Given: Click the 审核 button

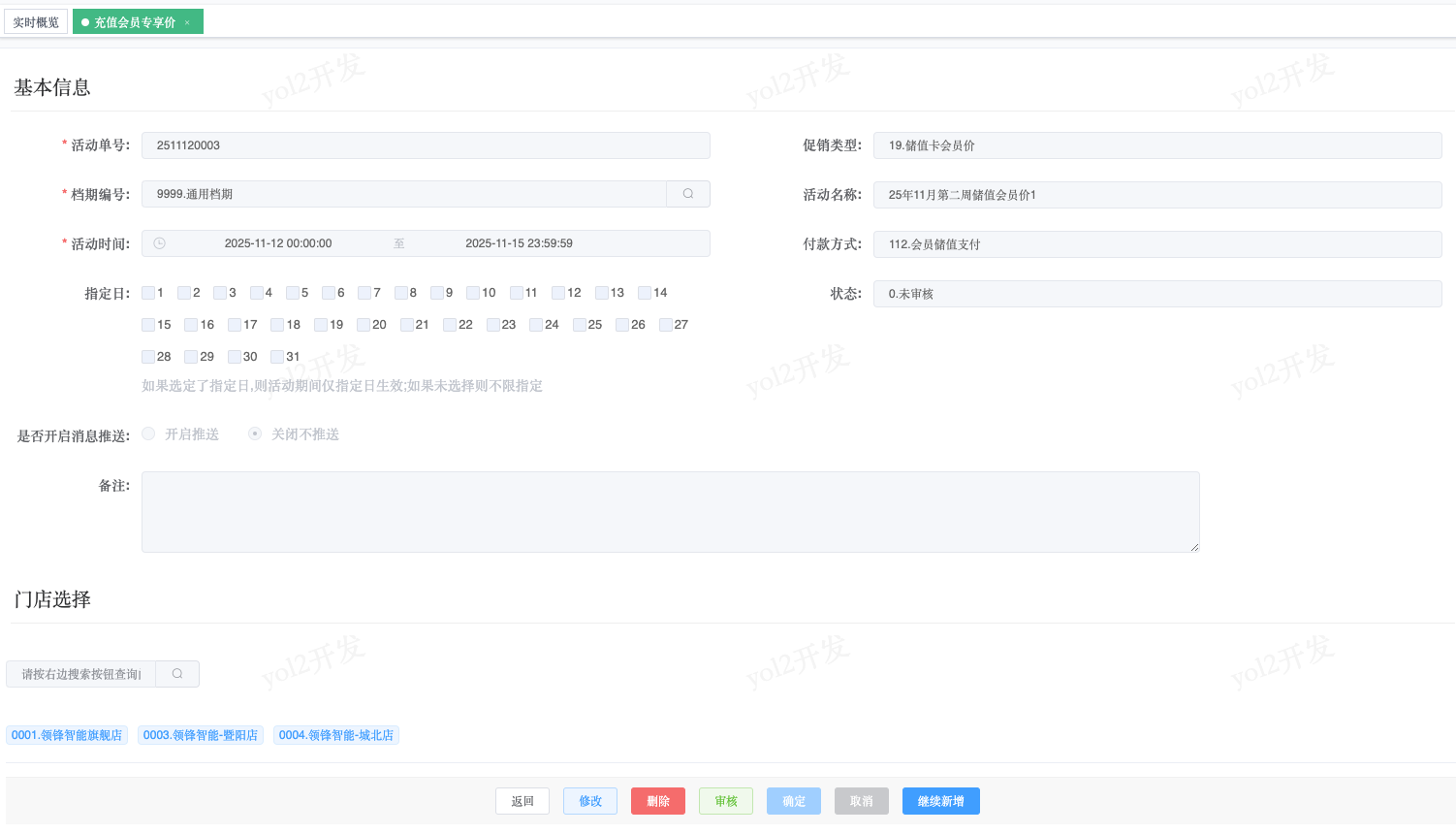Looking at the screenshot, I should point(726,801).
